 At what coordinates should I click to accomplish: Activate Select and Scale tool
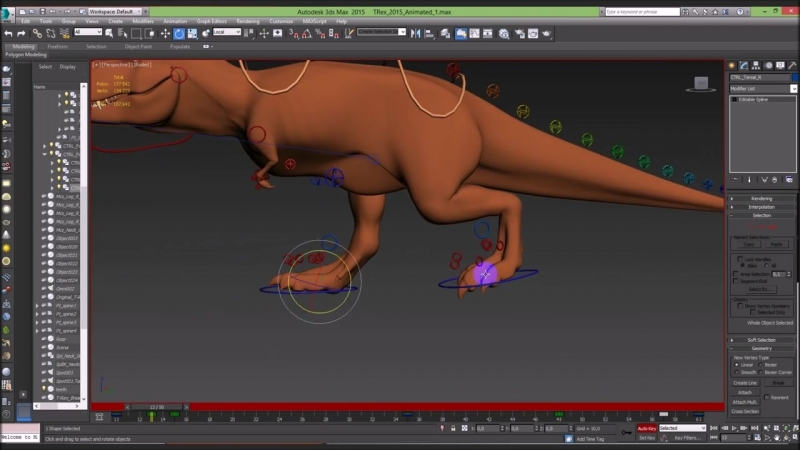(x=192, y=34)
